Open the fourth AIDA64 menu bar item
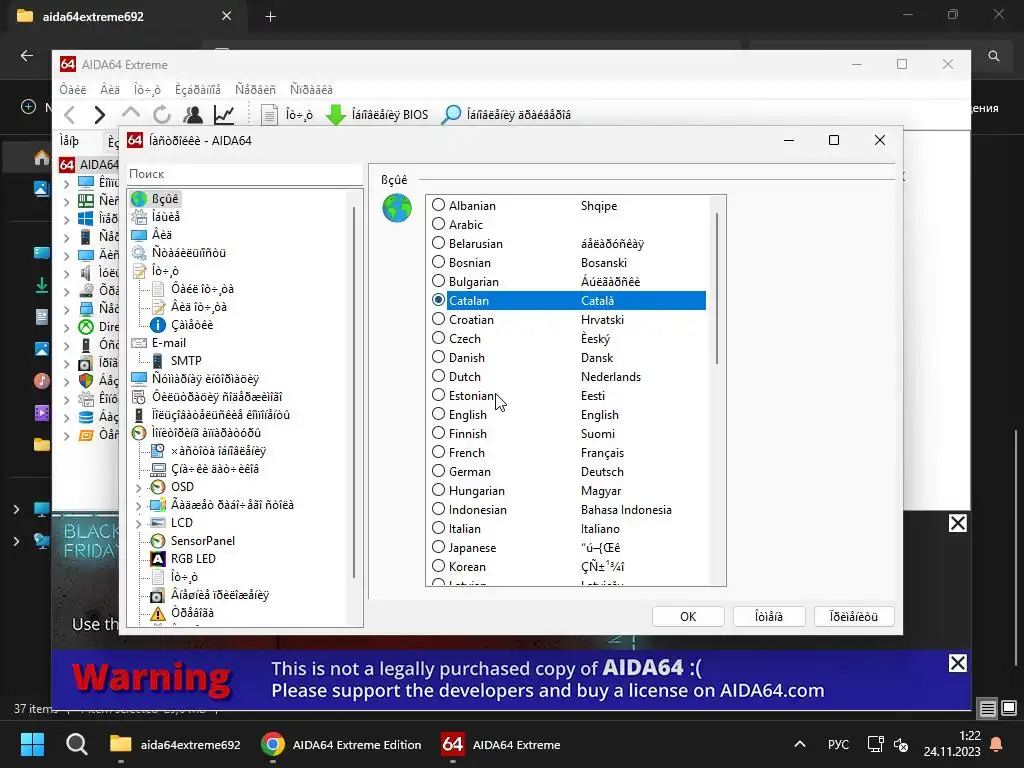This screenshot has height=768, width=1024. (198, 89)
